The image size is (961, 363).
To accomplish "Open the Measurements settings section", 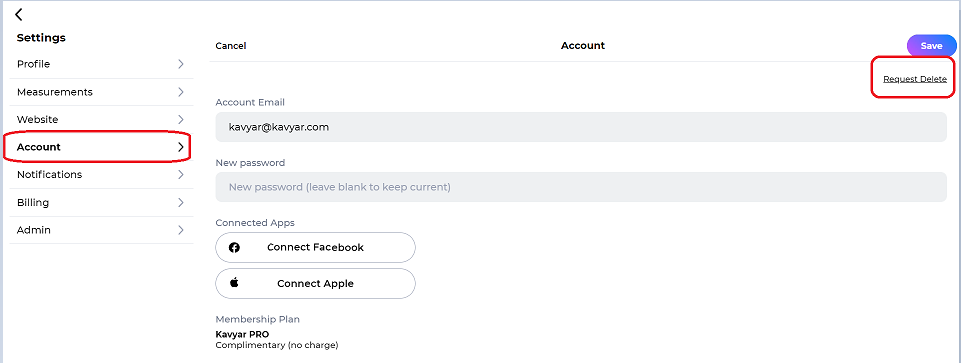I will 101,92.
